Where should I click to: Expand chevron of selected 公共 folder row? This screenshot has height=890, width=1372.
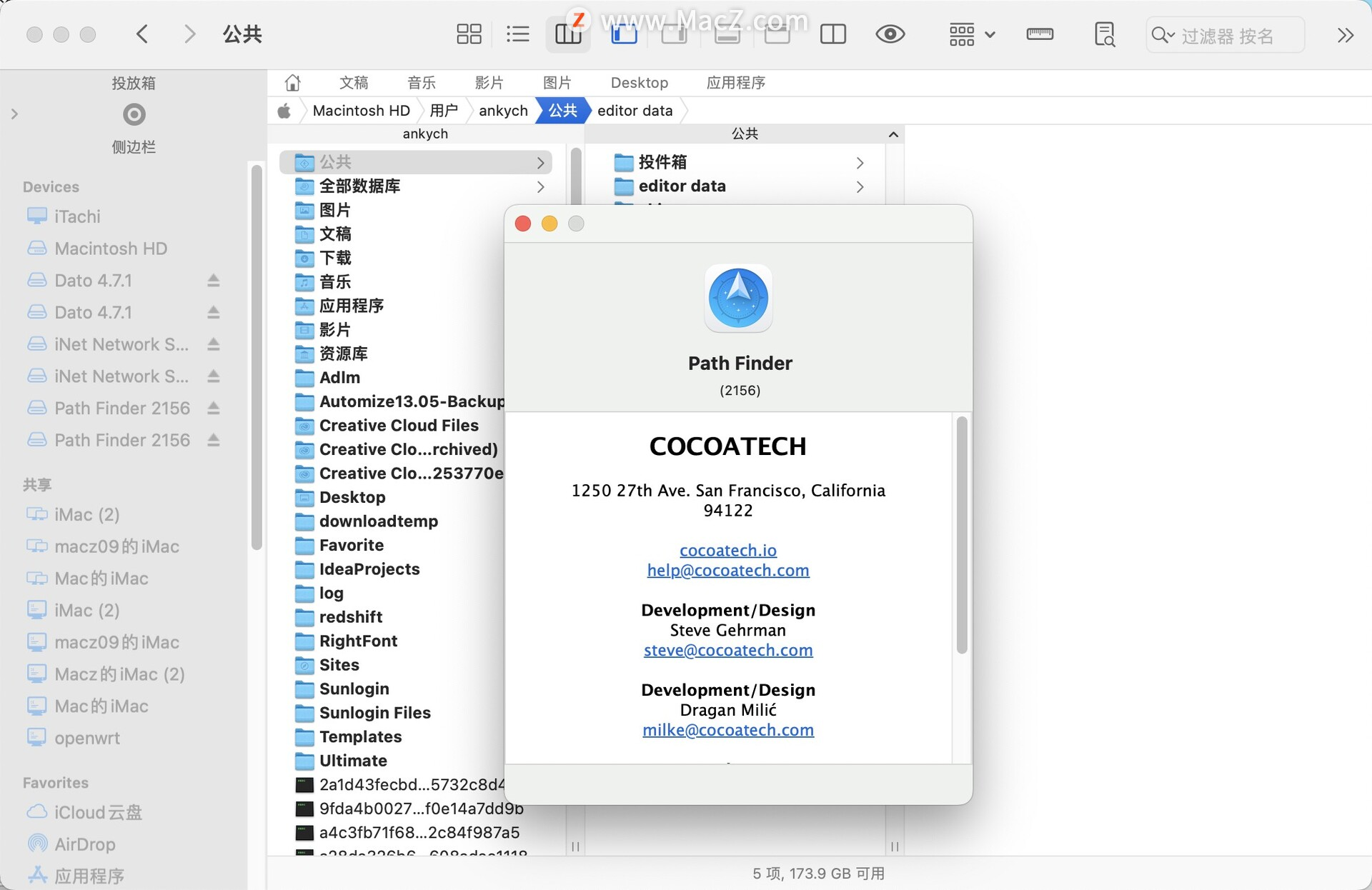[x=541, y=163]
